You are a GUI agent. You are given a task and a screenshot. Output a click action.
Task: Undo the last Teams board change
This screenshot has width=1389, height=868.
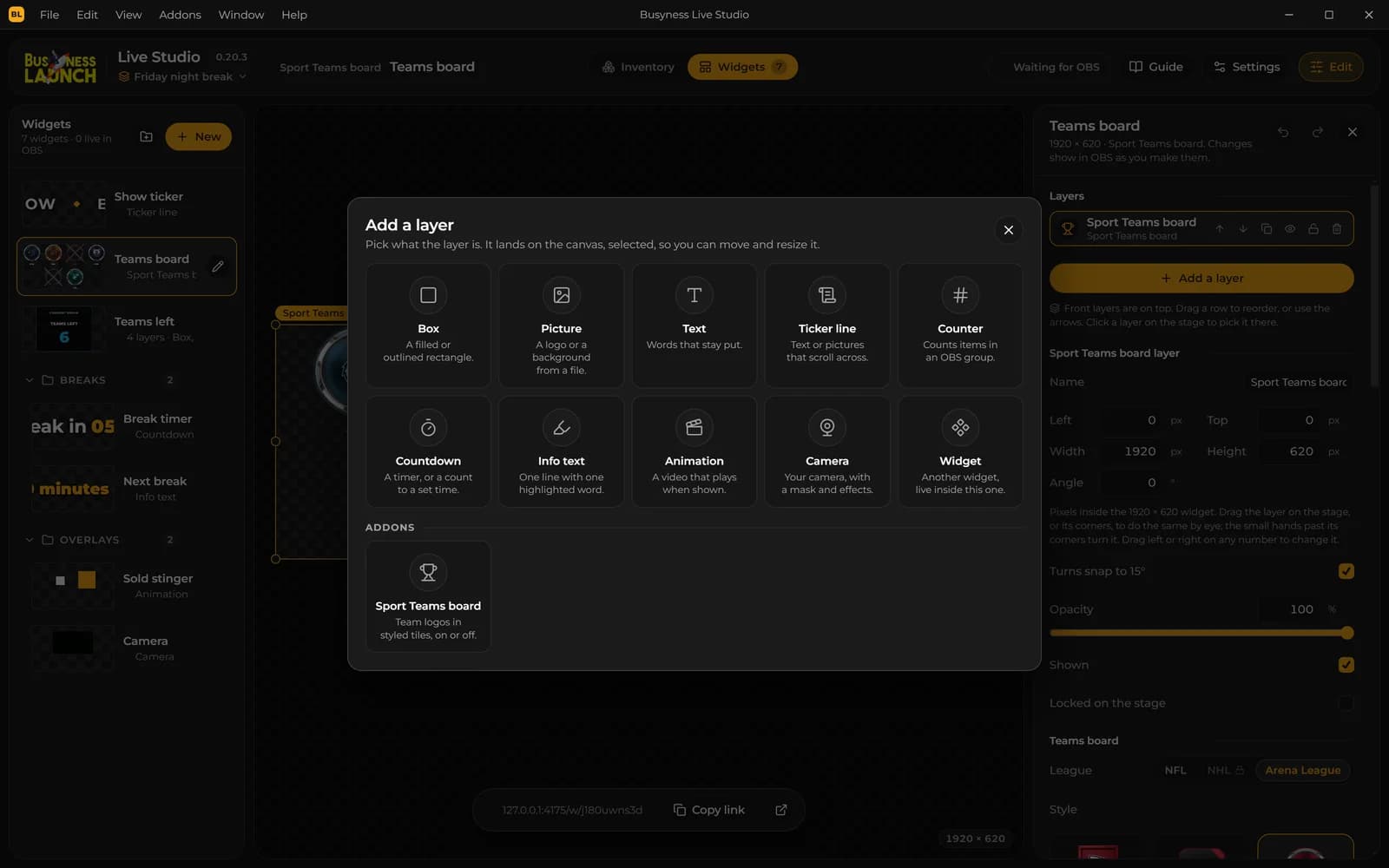[1283, 133]
